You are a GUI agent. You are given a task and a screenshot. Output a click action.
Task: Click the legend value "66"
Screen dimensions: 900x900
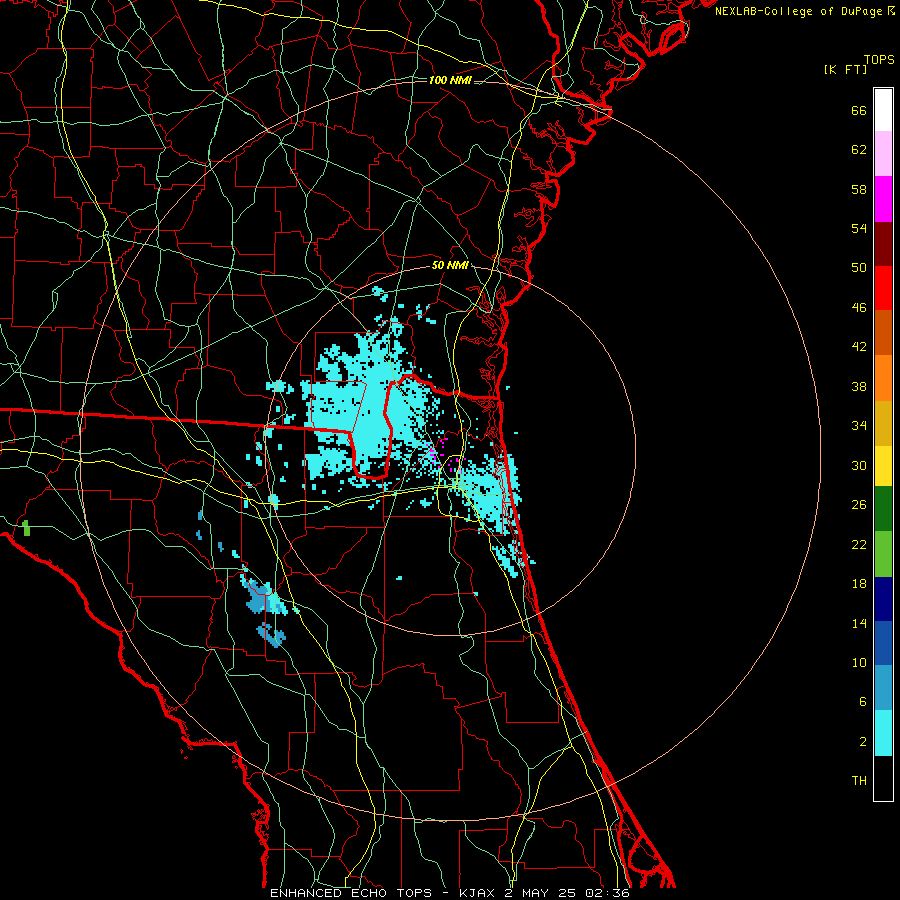coord(859,111)
